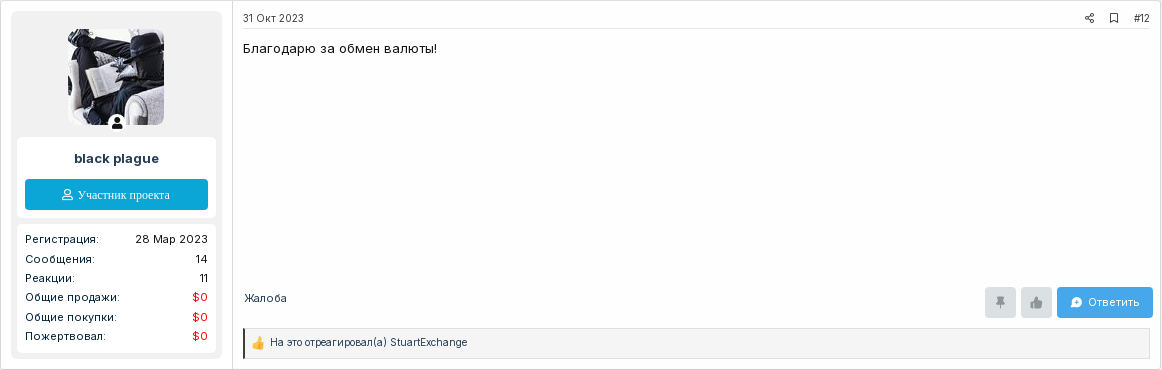Open the black plague username link
The height and width of the screenshot is (370, 1162).
point(116,159)
